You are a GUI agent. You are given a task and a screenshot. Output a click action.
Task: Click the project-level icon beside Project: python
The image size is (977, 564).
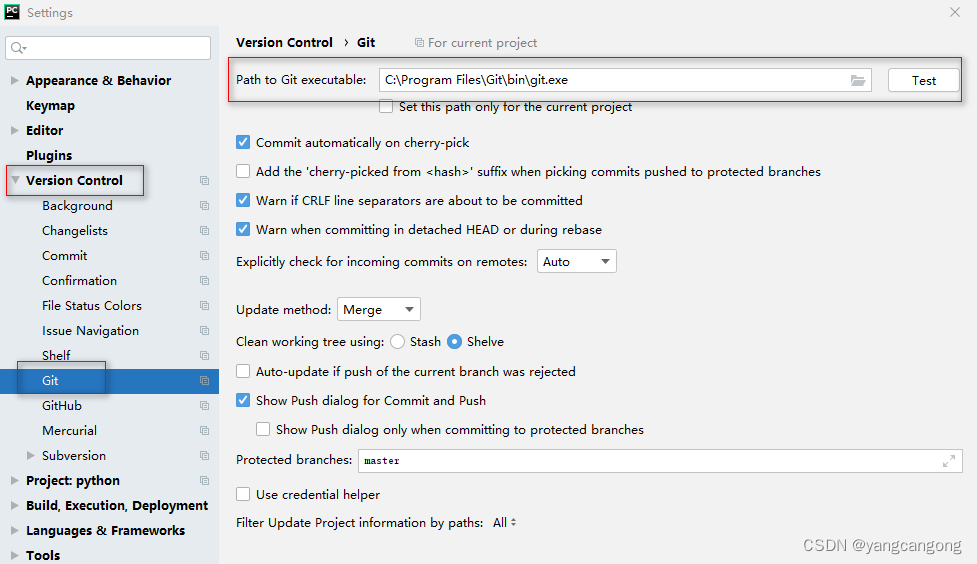click(204, 480)
